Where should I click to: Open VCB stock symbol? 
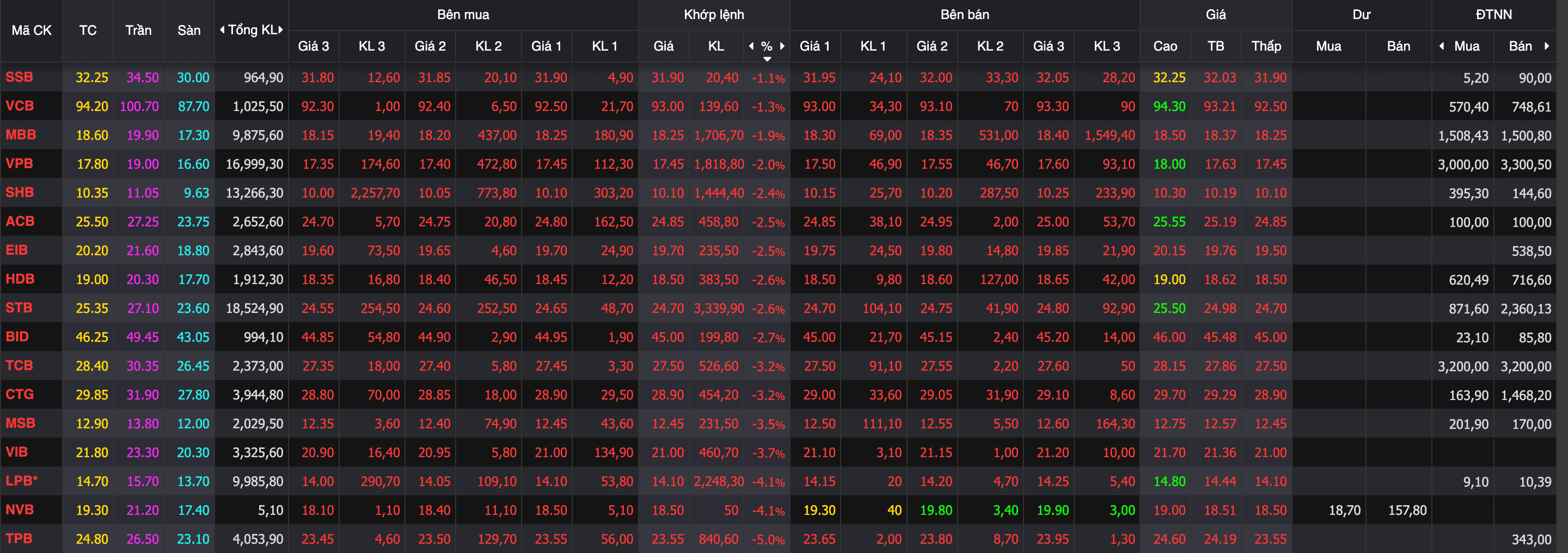(x=20, y=106)
